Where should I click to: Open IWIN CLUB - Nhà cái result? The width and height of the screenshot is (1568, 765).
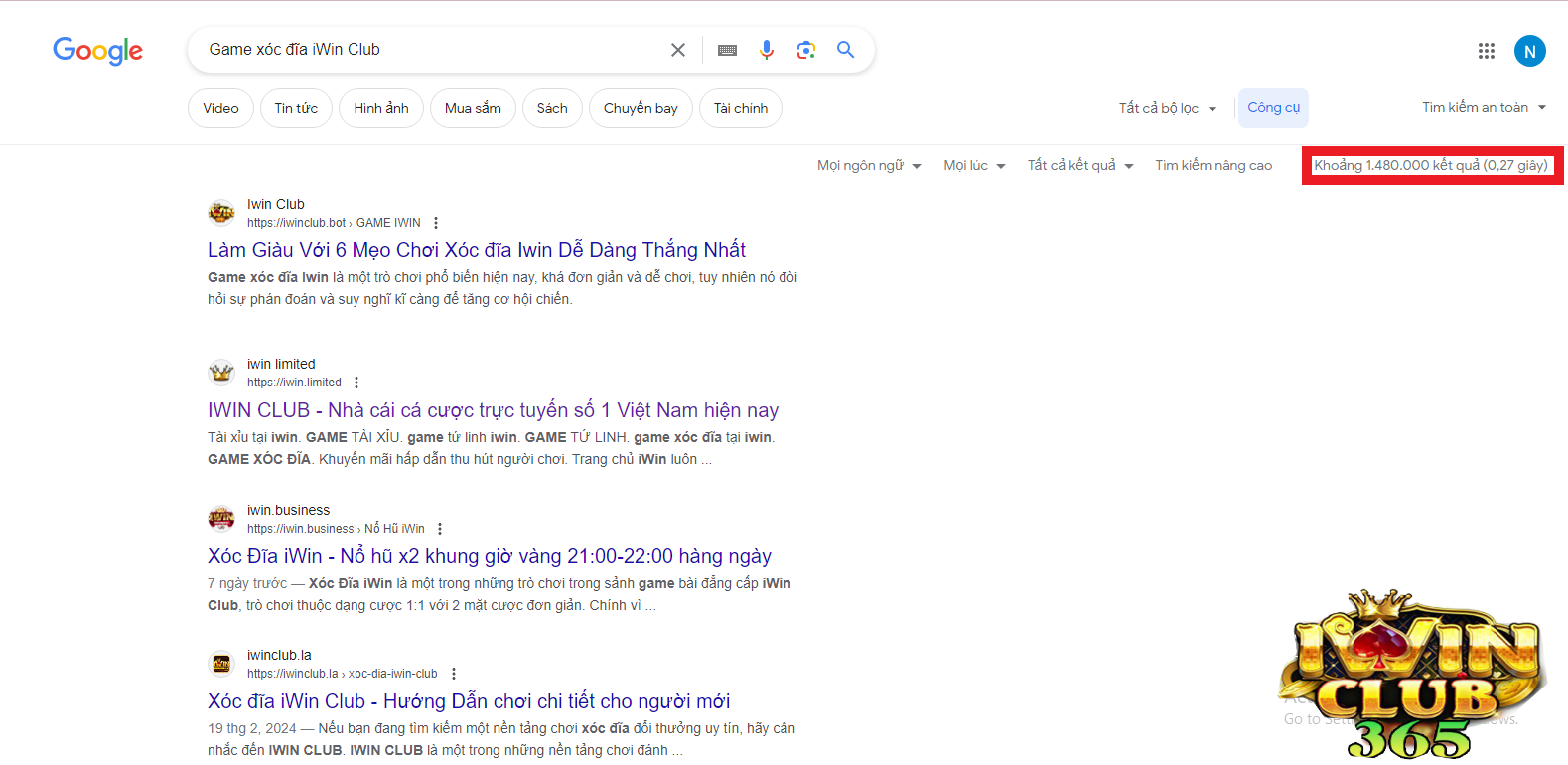pyautogui.click(x=493, y=410)
